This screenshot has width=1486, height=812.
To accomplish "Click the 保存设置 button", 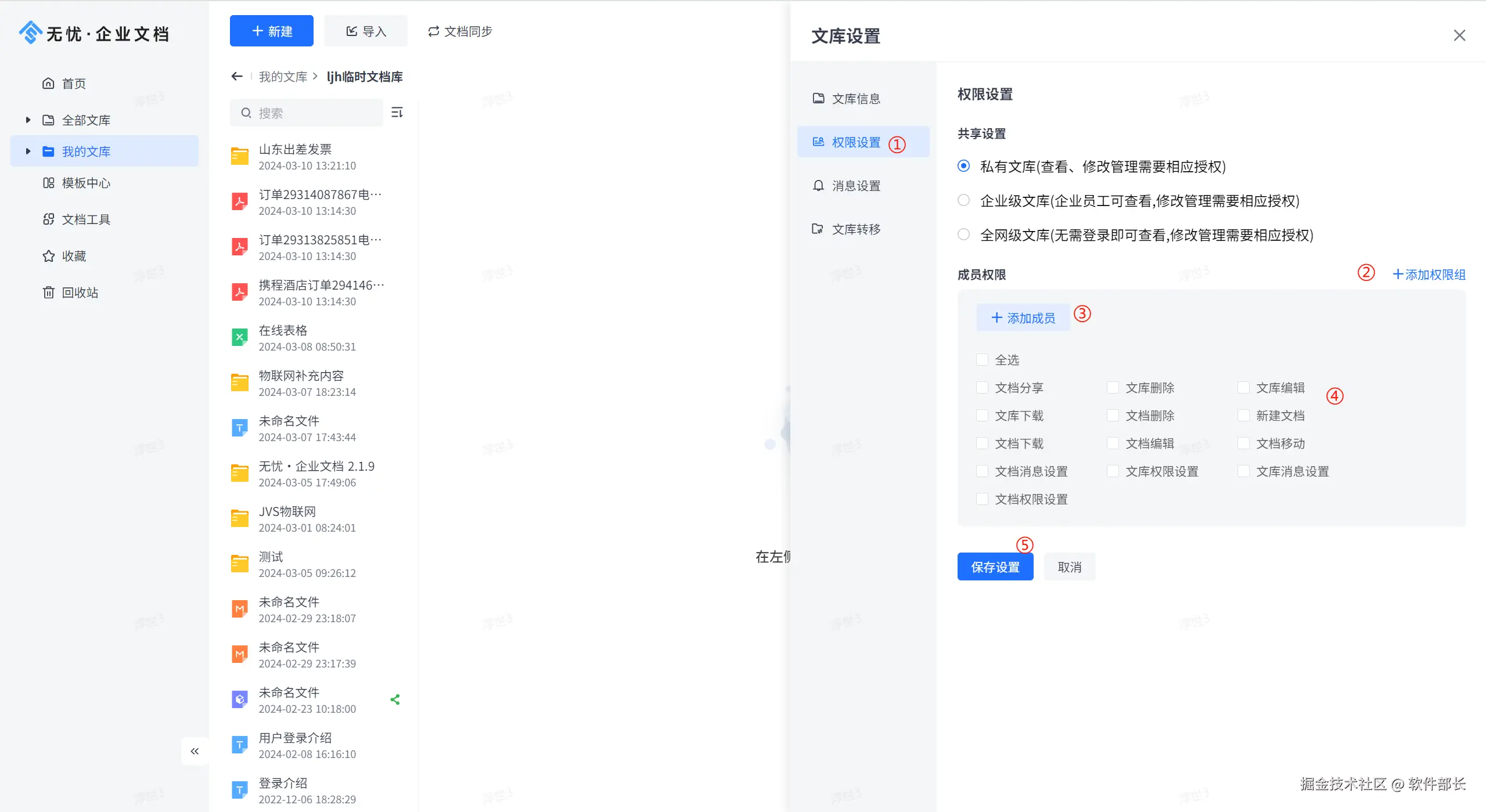I will click(x=995, y=567).
